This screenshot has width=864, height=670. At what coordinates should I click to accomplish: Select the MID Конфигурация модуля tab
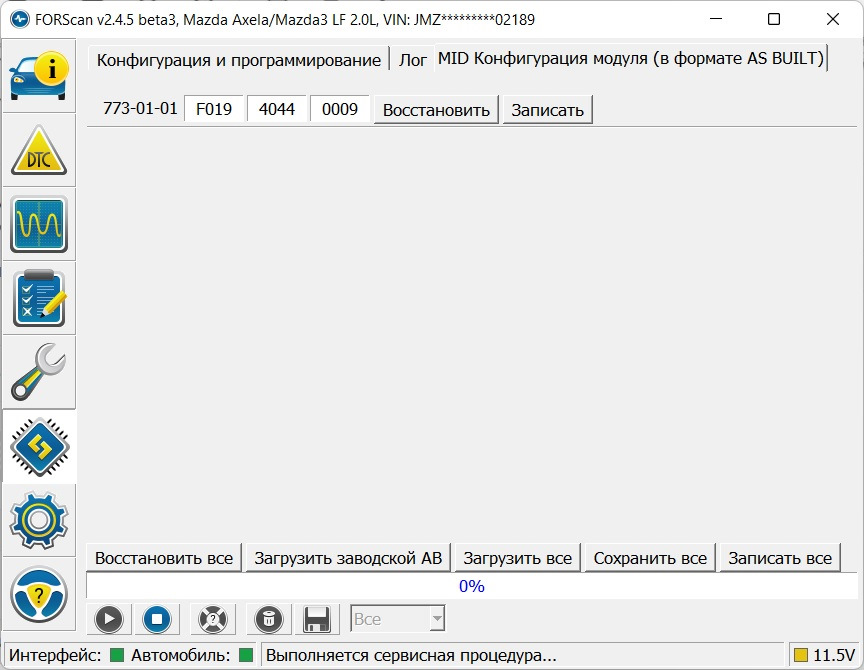click(630, 58)
